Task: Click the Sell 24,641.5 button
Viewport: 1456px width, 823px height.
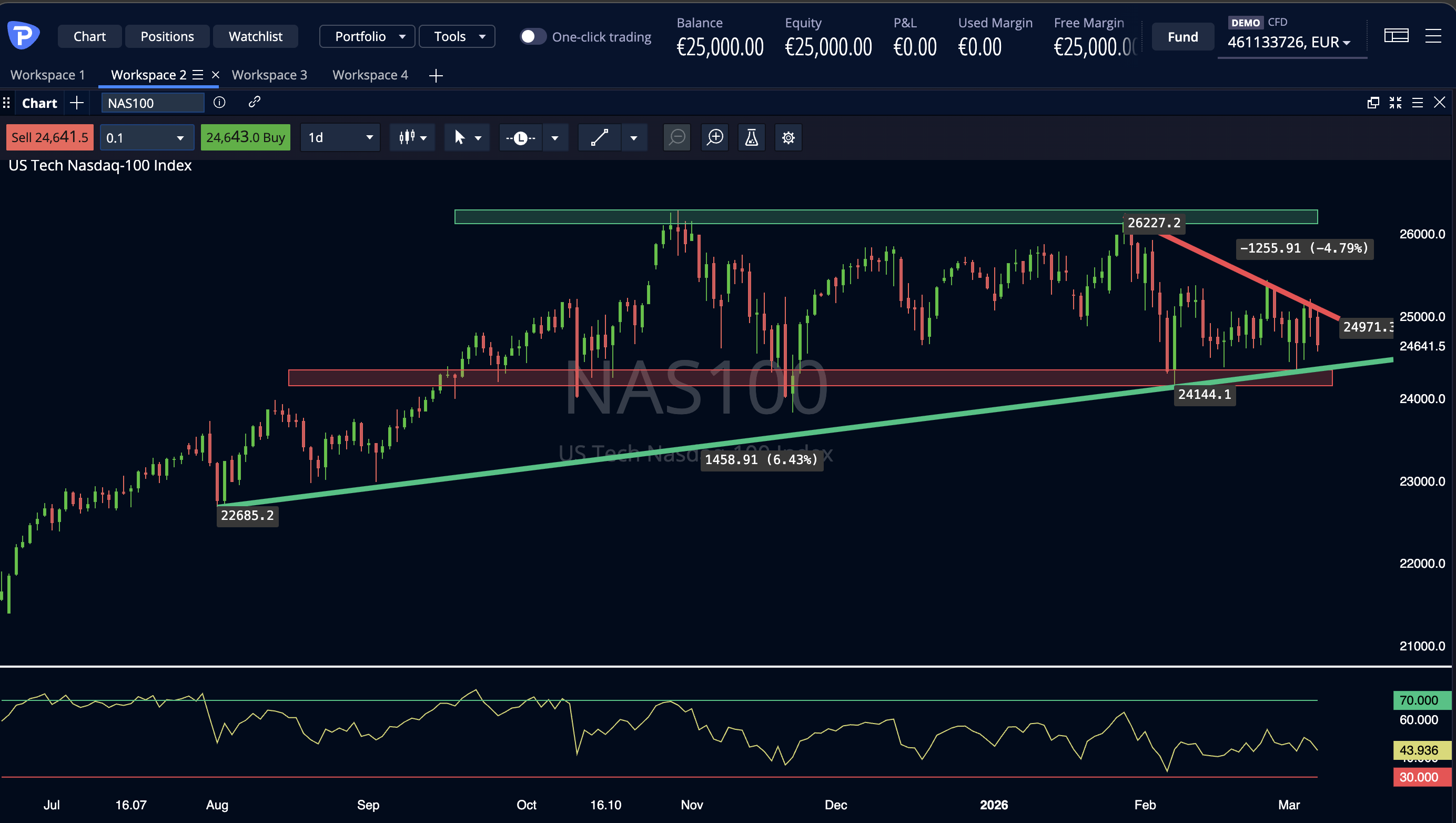Action: tap(49, 137)
